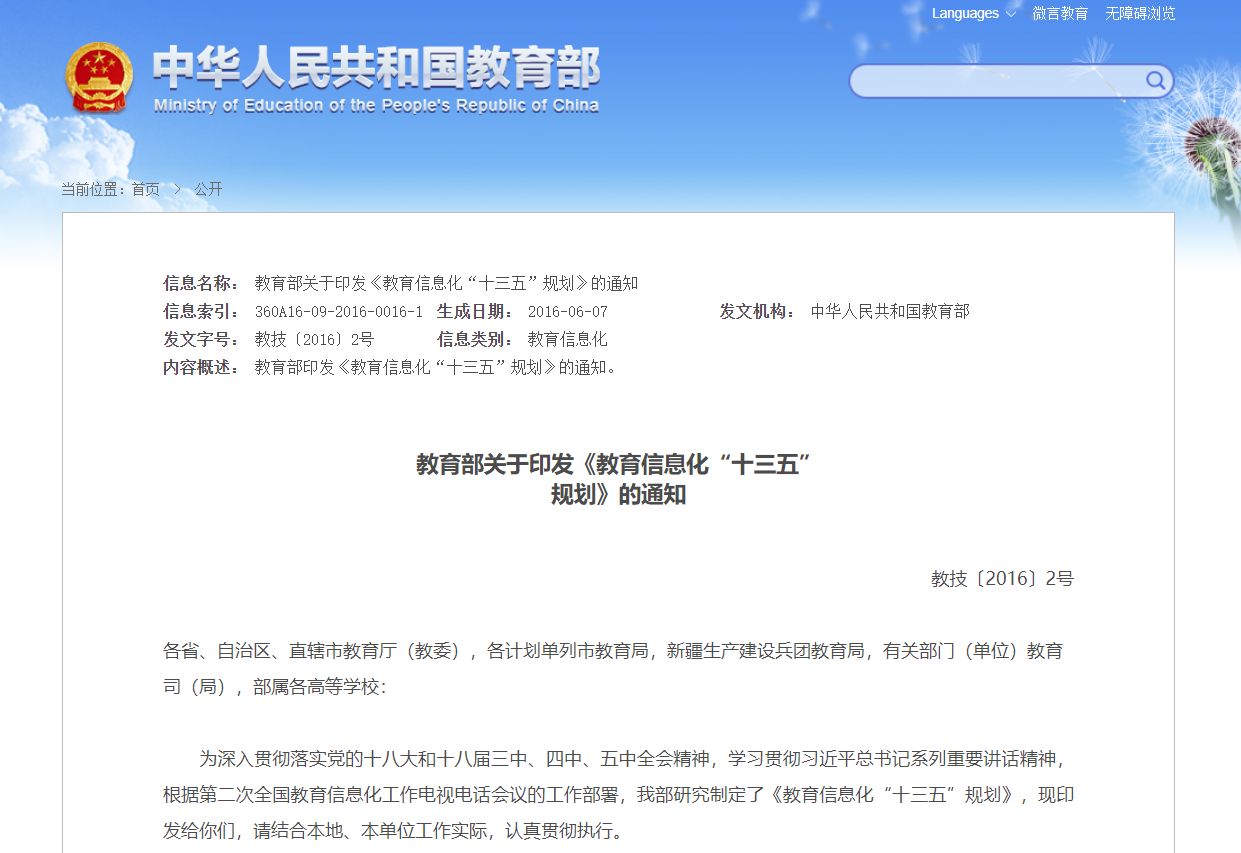Click the 信息类别 label

tap(475, 339)
